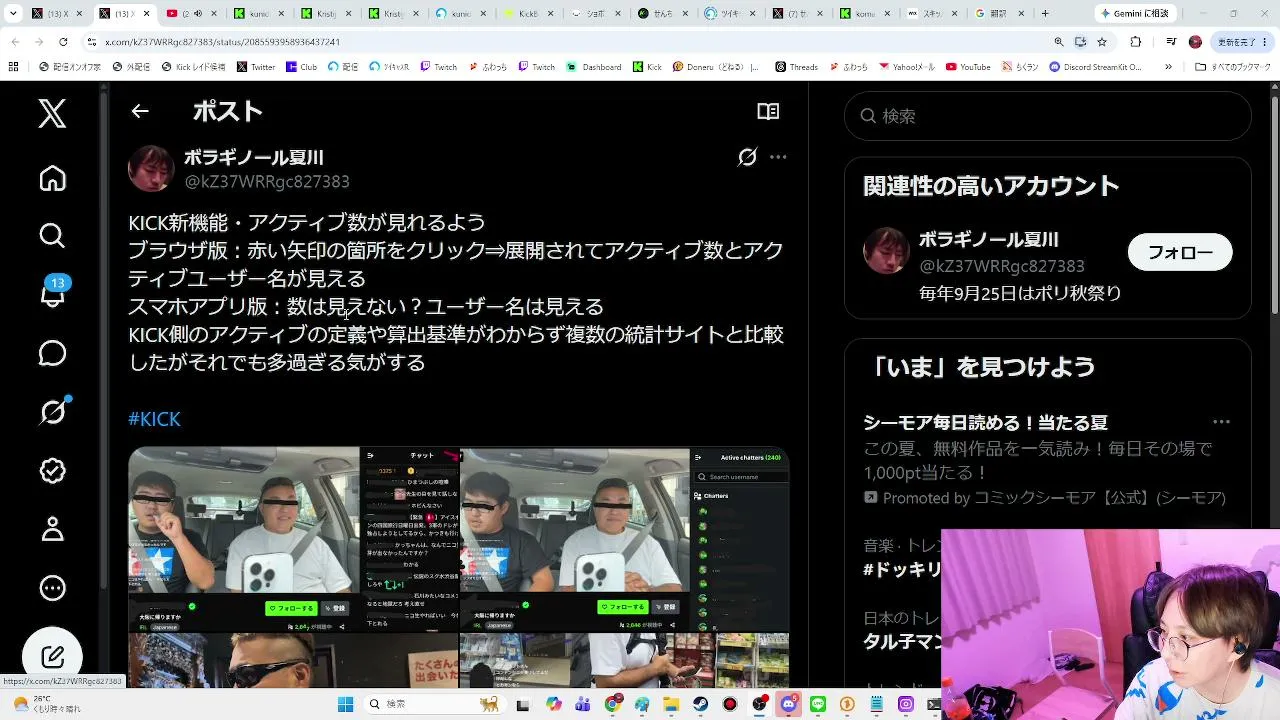Viewport: 1280px width, 720px height.
Task: Switch to the first (13) X tab
Action: [58, 14]
